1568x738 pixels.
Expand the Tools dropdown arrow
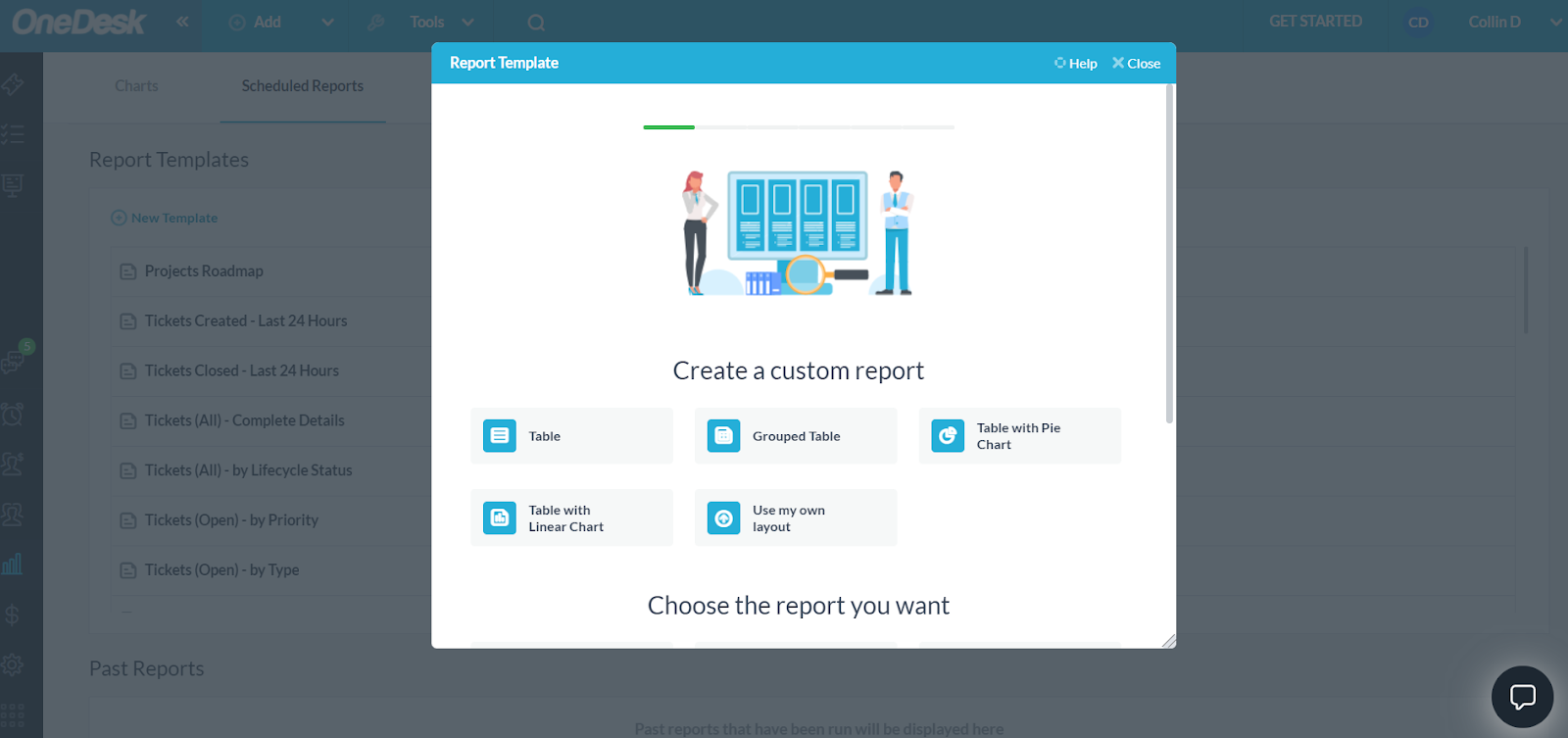(x=467, y=23)
